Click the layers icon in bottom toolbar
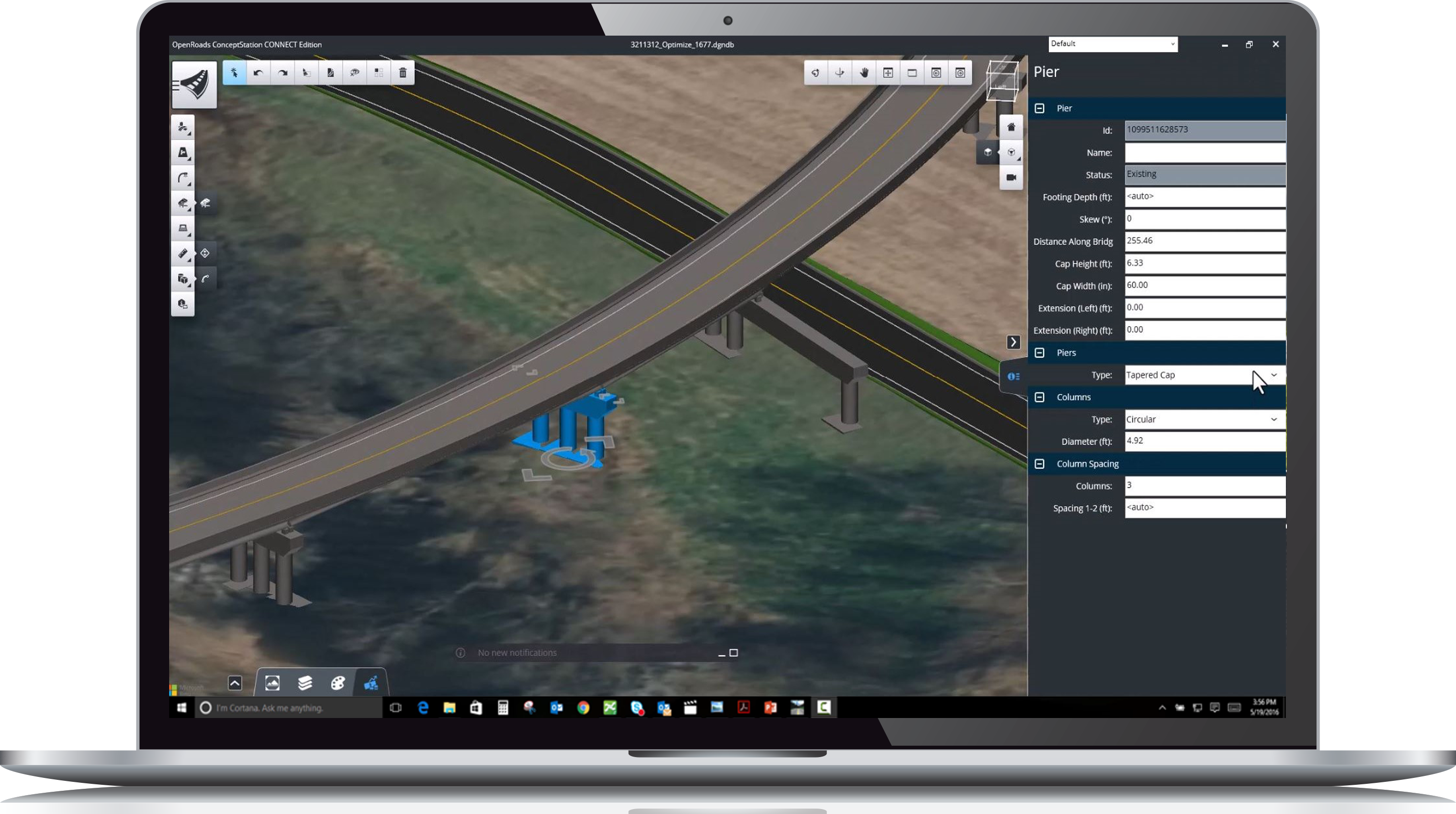 pos(305,683)
